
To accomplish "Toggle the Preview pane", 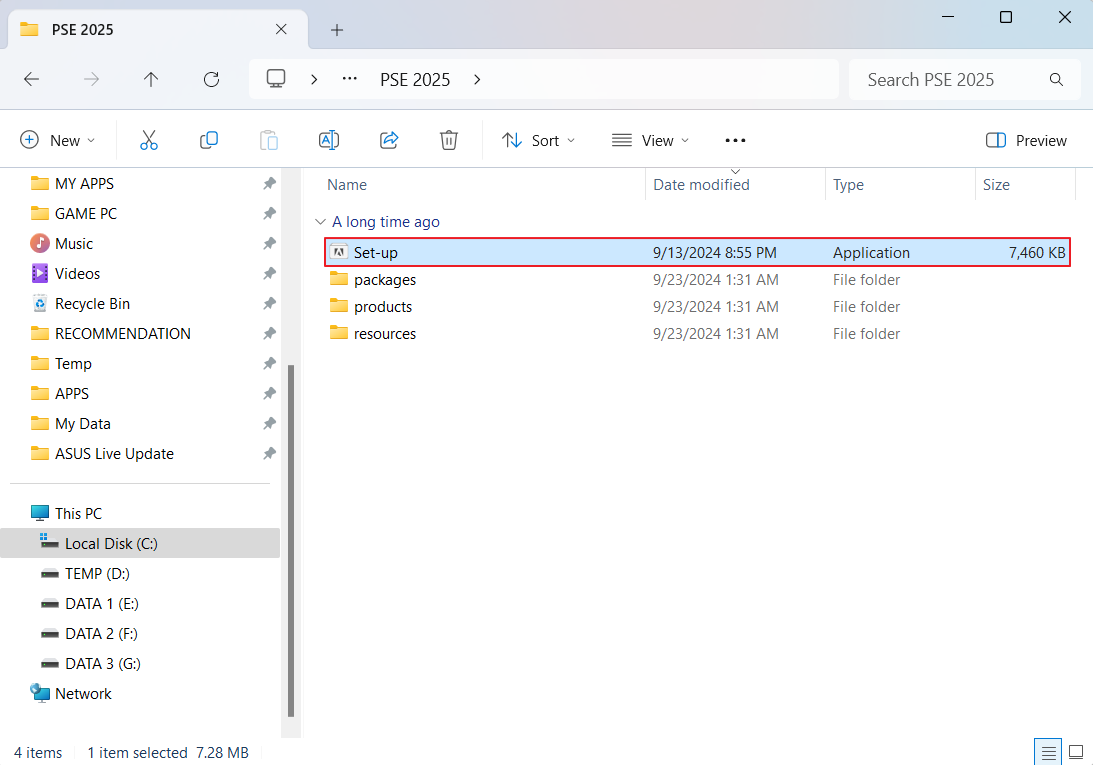I will point(1026,140).
